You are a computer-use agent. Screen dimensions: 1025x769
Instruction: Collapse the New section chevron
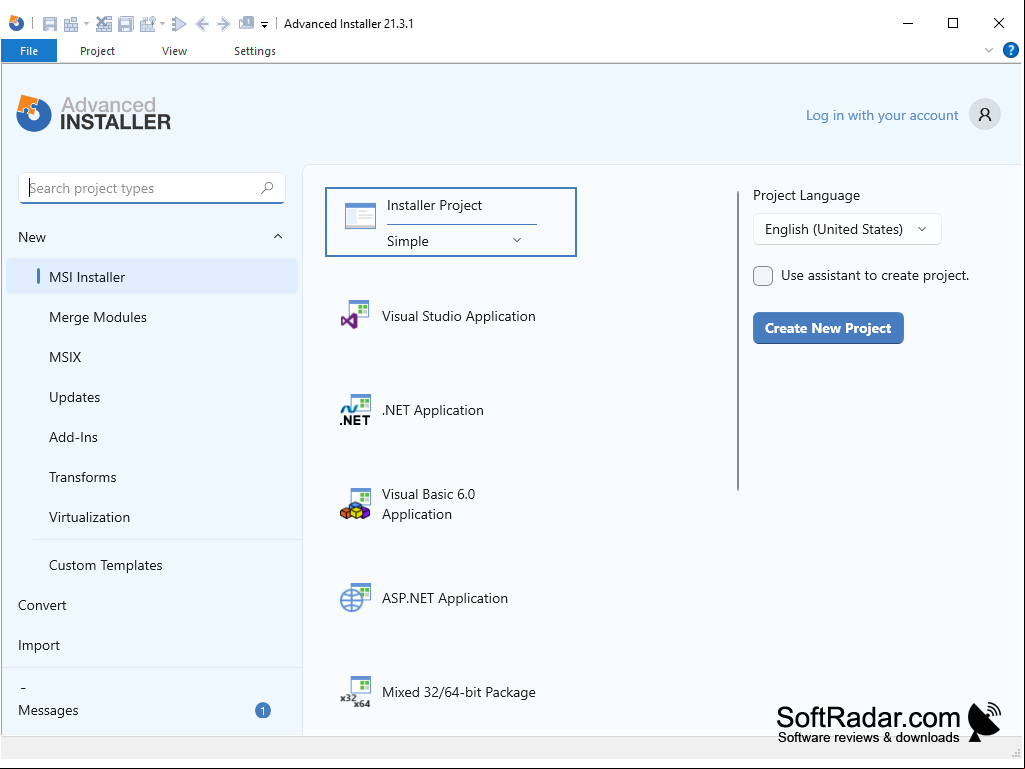click(x=278, y=237)
